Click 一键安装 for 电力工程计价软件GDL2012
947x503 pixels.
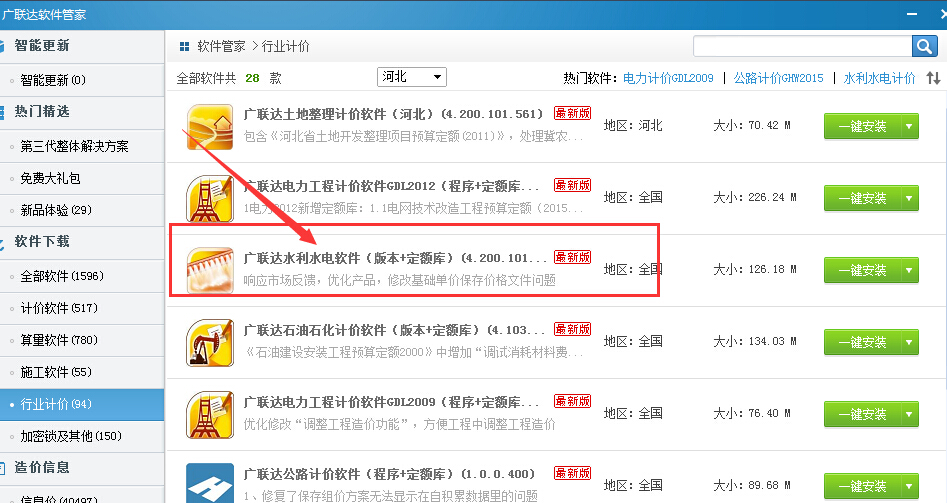[862, 198]
